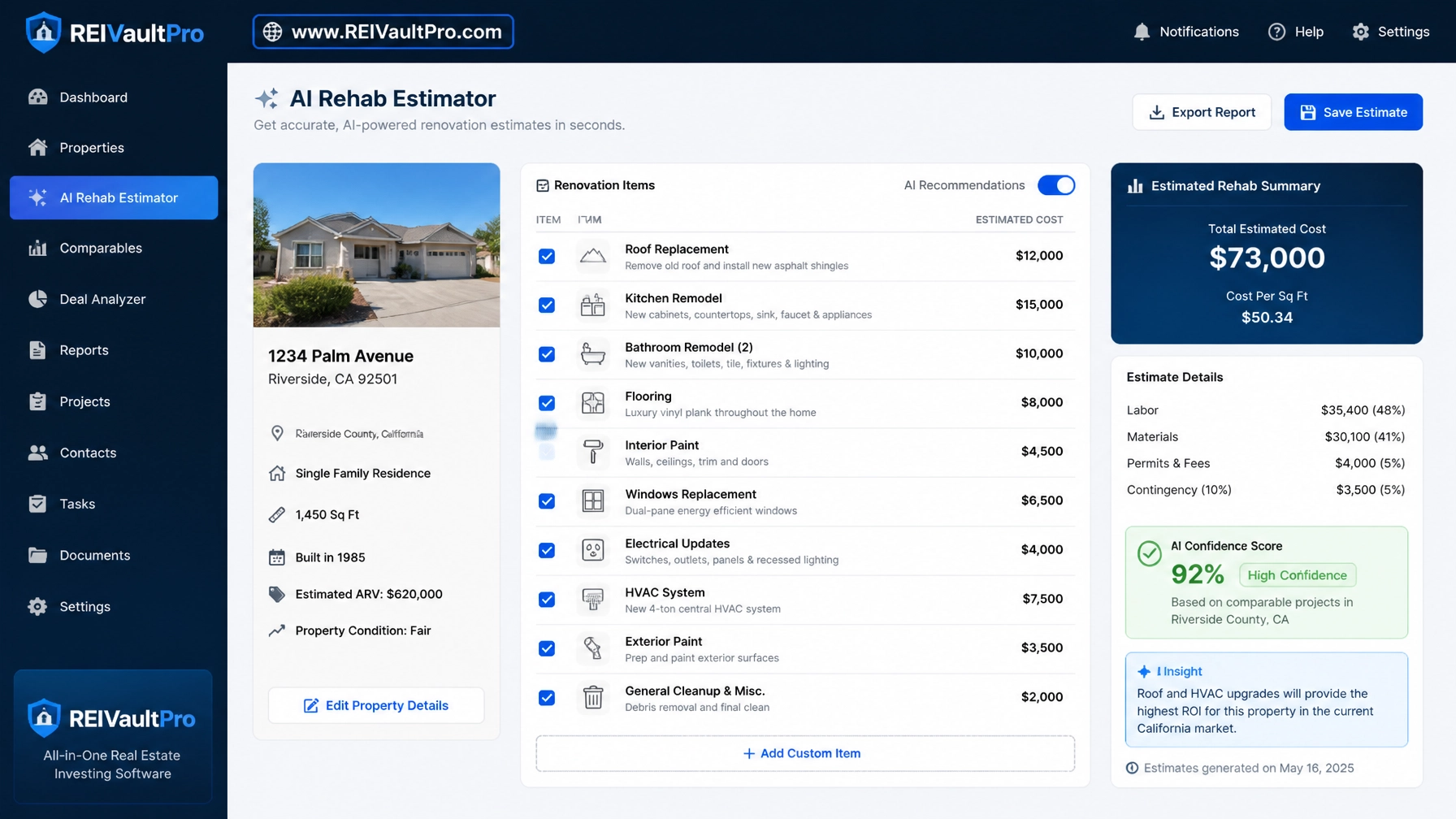Click the HVAC System item icon
This screenshot has height=819, width=1456.
(593, 600)
